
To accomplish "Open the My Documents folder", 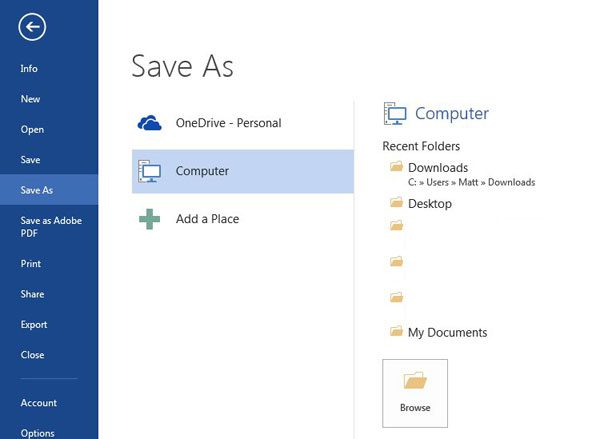I will click(447, 332).
